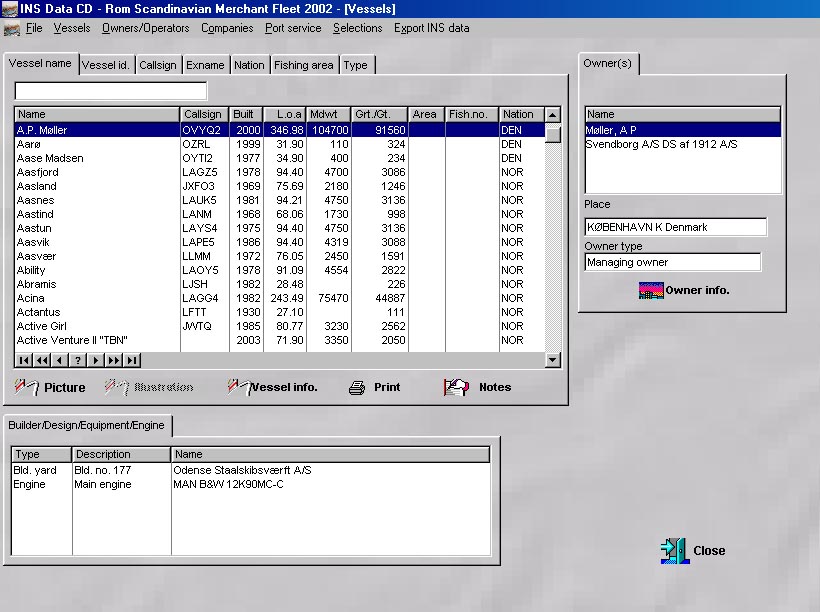This screenshot has width=820, height=612.
Task: Select vessel row Abramis
Action: tap(280, 284)
